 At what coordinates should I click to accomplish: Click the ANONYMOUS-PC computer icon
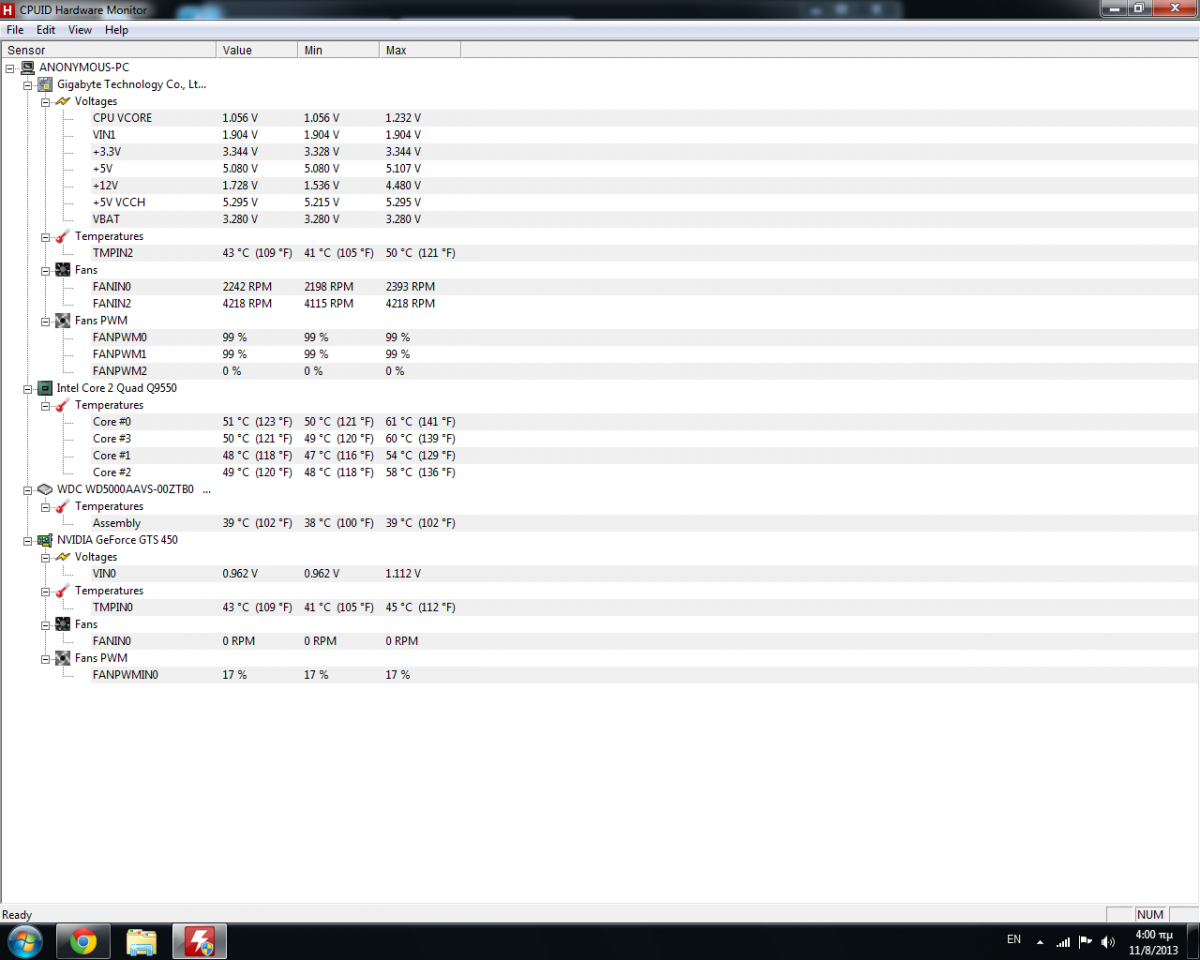[27, 68]
